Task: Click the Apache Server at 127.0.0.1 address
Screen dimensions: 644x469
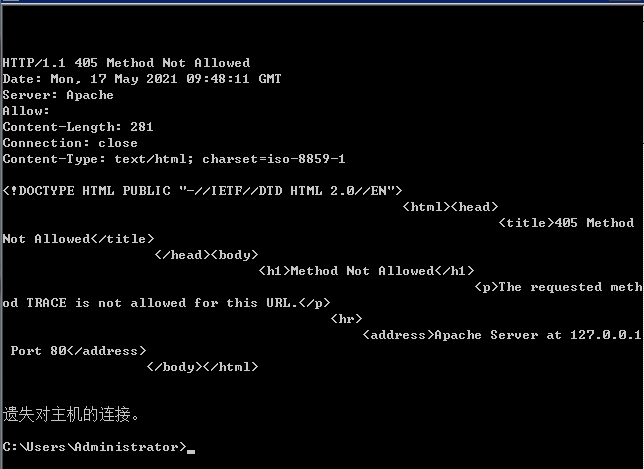Action: (502, 335)
